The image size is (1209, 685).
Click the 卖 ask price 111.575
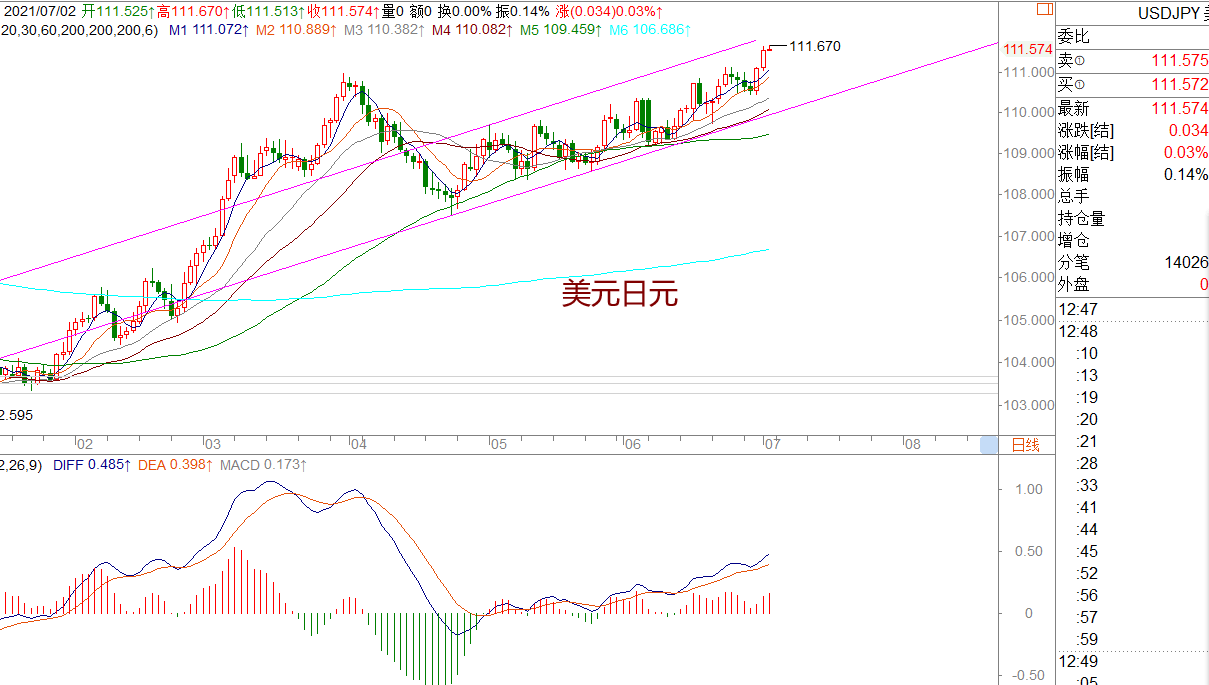pos(1180,60)
